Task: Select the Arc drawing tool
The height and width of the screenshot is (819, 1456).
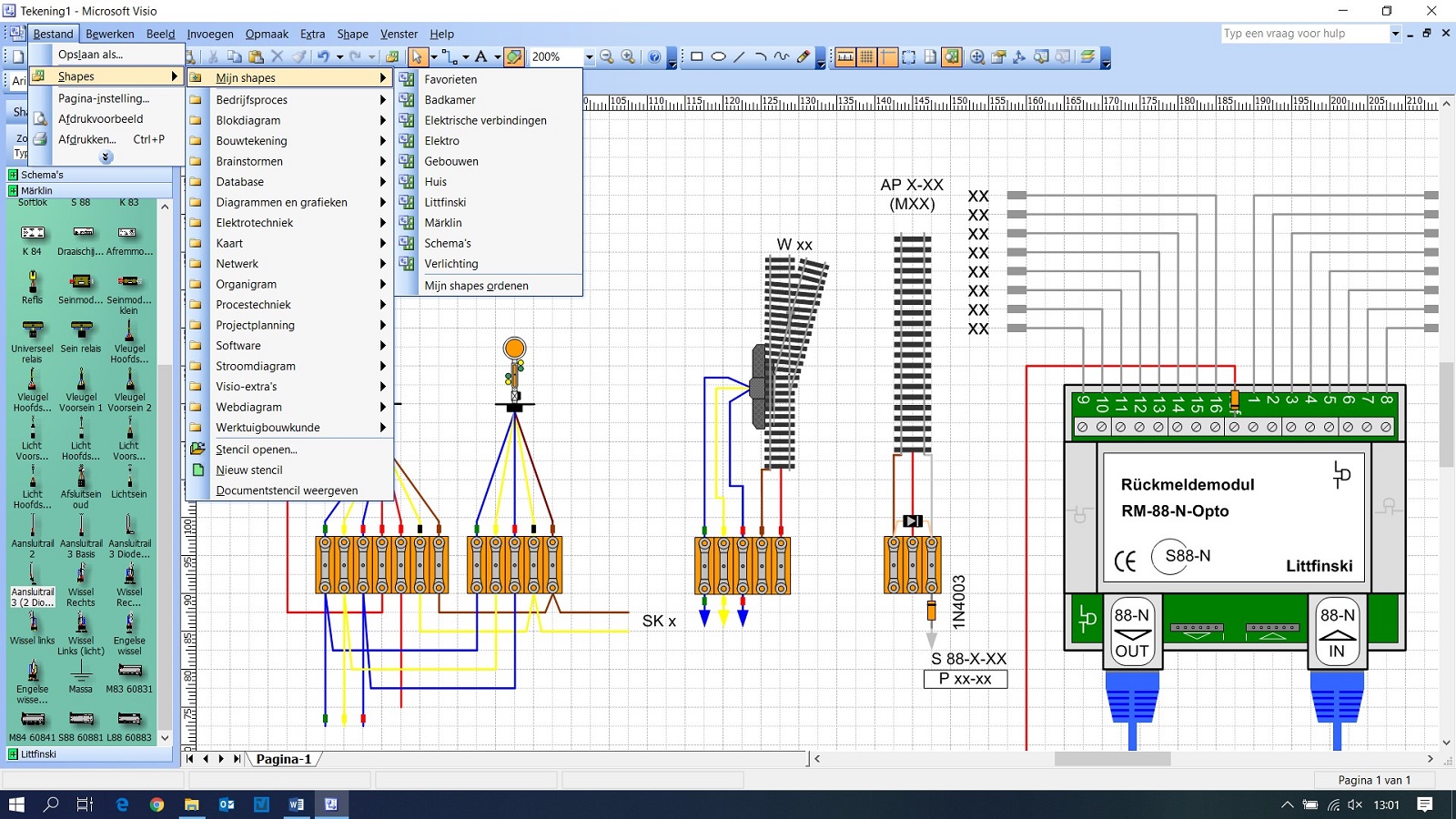Action: [x=760, y=56]
